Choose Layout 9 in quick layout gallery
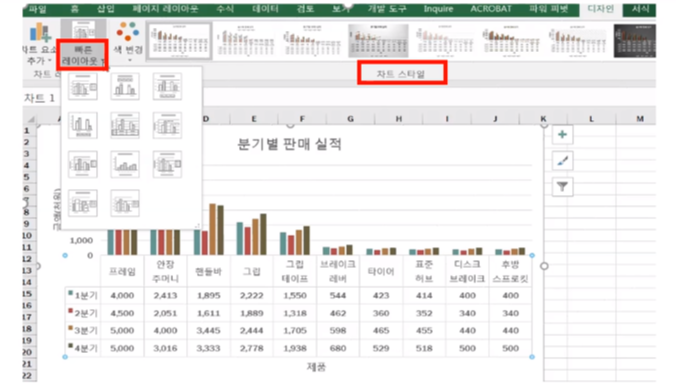 point(167,164)
